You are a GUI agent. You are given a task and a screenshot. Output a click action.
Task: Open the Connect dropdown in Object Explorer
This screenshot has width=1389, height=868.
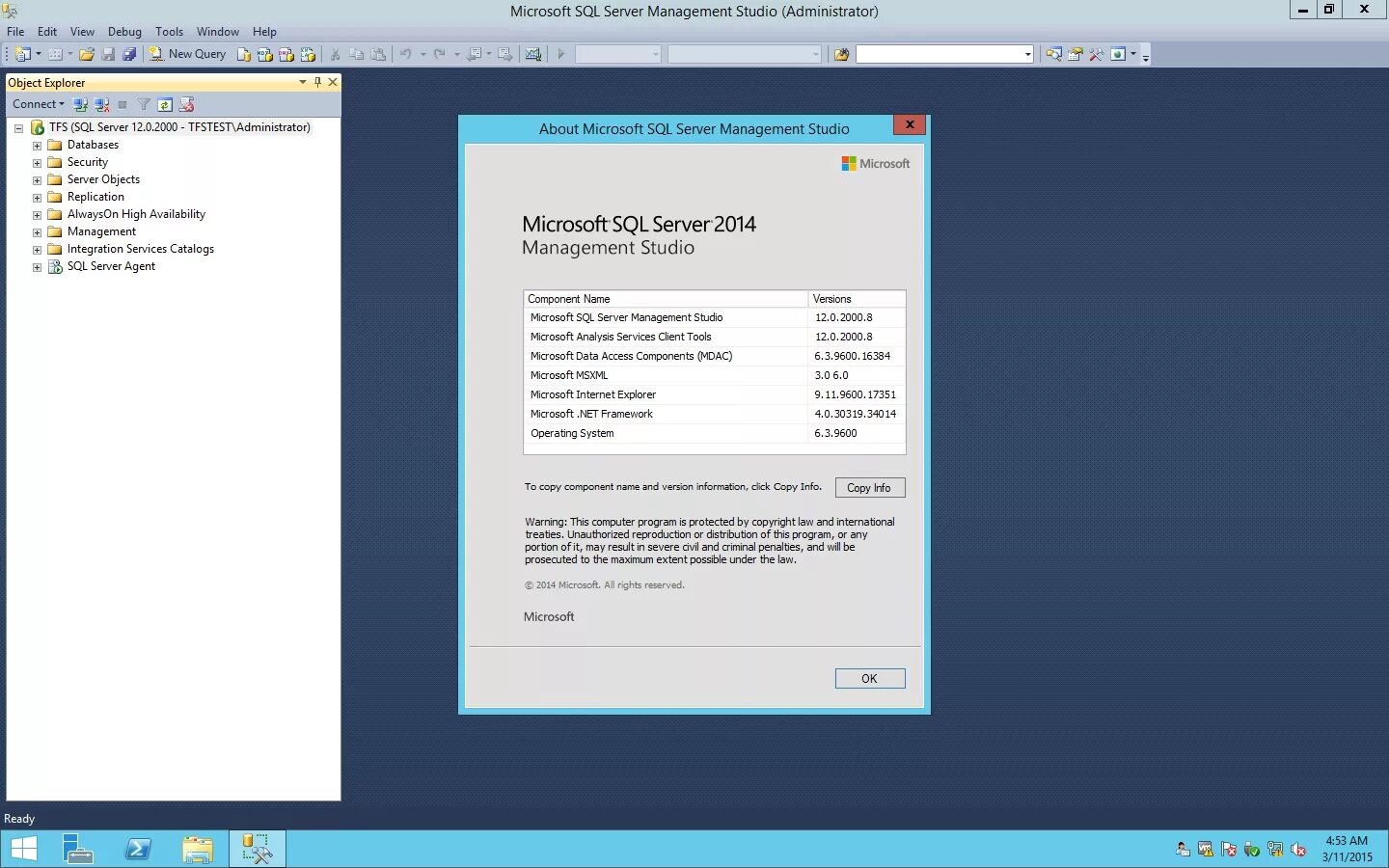[39, 104]
